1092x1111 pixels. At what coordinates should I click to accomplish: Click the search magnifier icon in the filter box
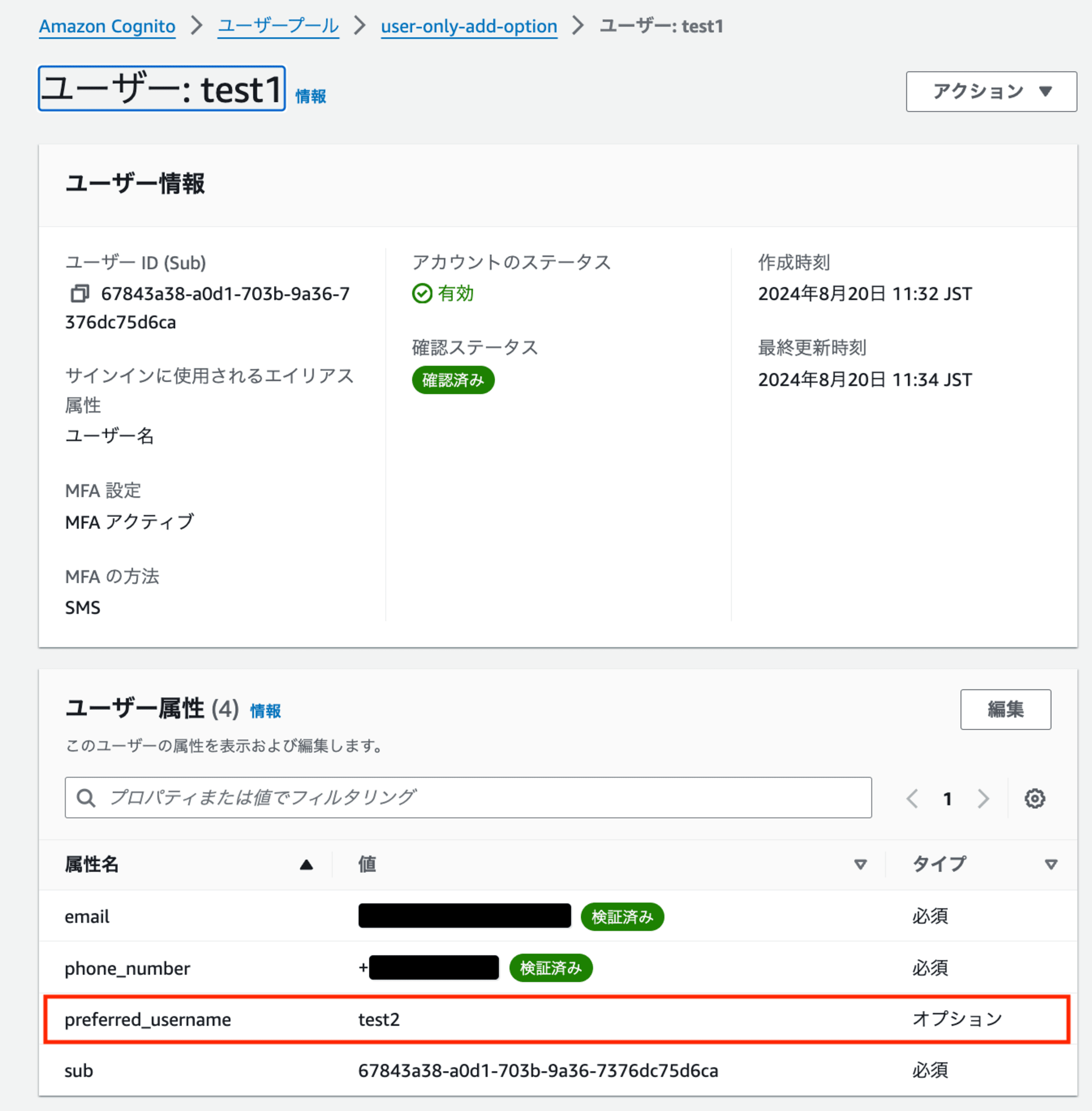(x=86, y=798)
